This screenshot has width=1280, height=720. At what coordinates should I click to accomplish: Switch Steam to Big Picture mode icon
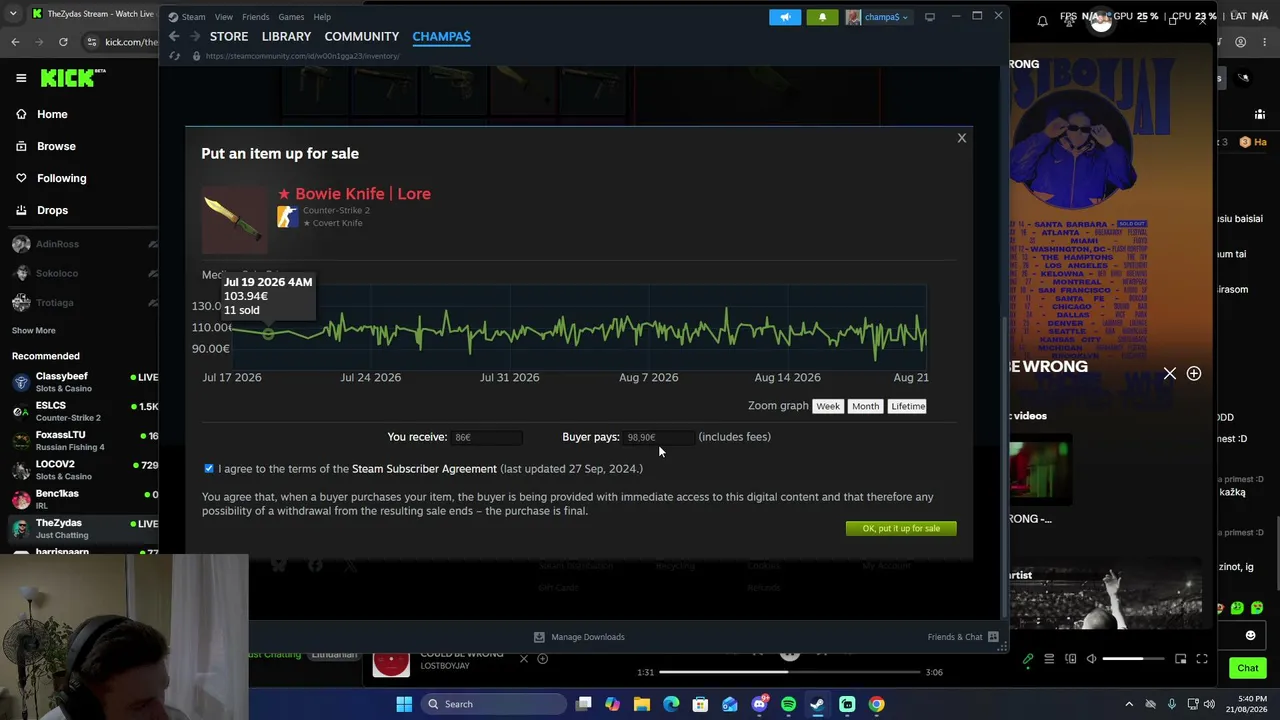pos(930,16)
